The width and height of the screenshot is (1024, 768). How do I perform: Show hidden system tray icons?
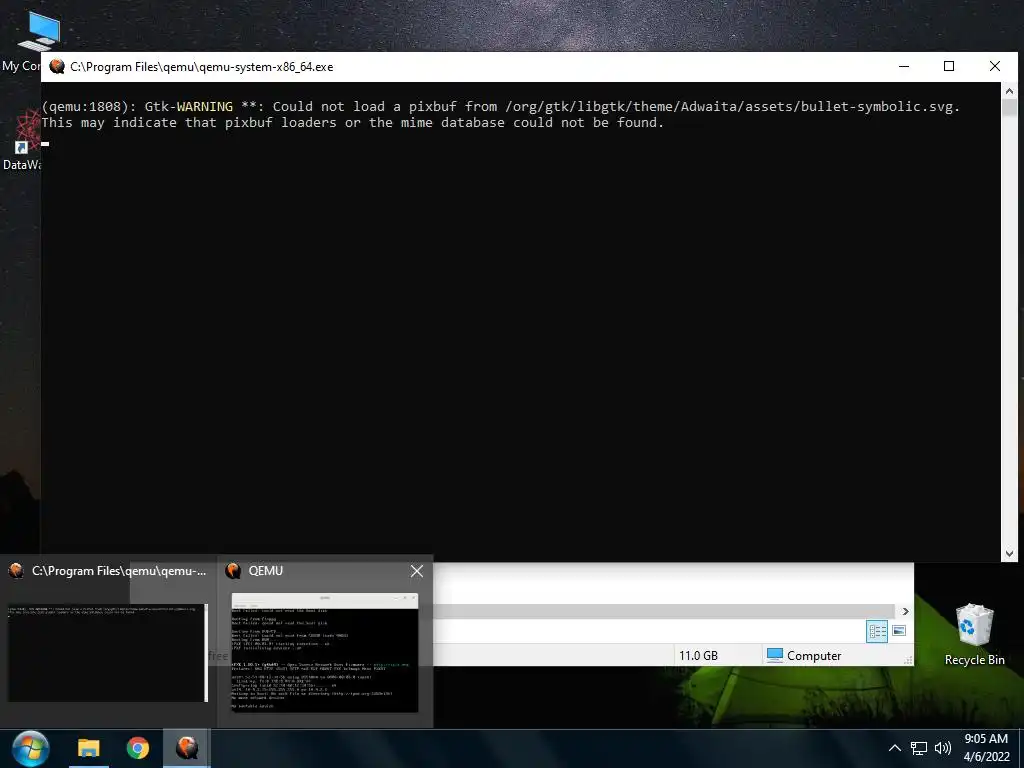[895, 748]
